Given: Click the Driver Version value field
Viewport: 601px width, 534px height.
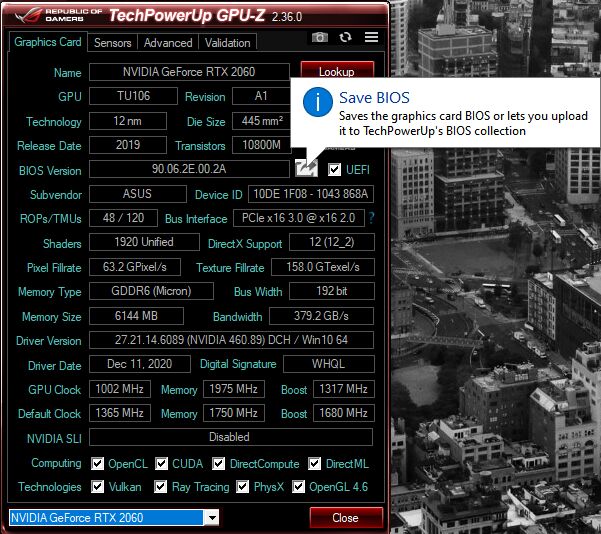Looking at the screenshot, I should [x=231, y=340].
